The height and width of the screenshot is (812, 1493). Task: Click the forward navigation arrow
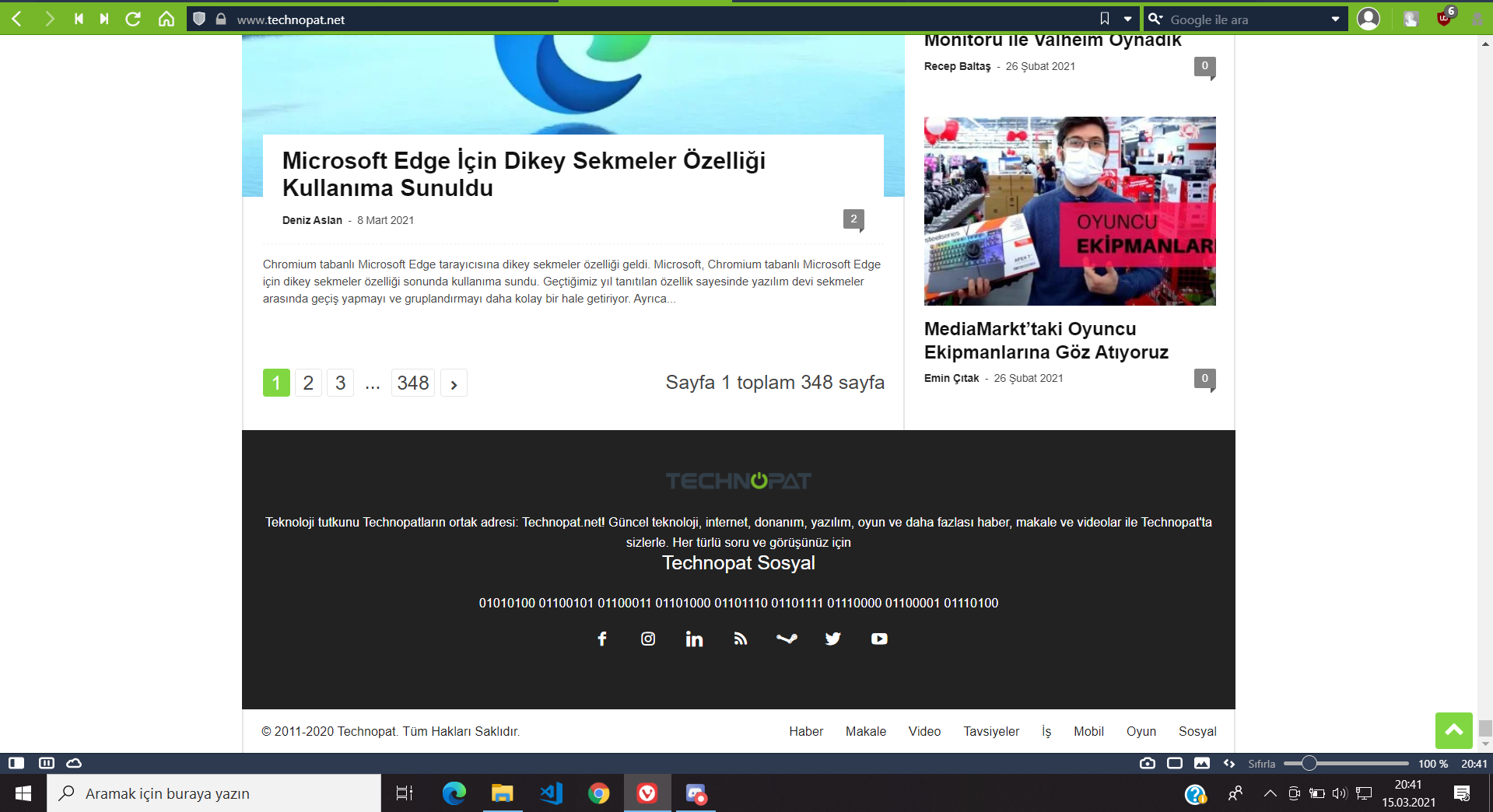(x=50, y=19)
